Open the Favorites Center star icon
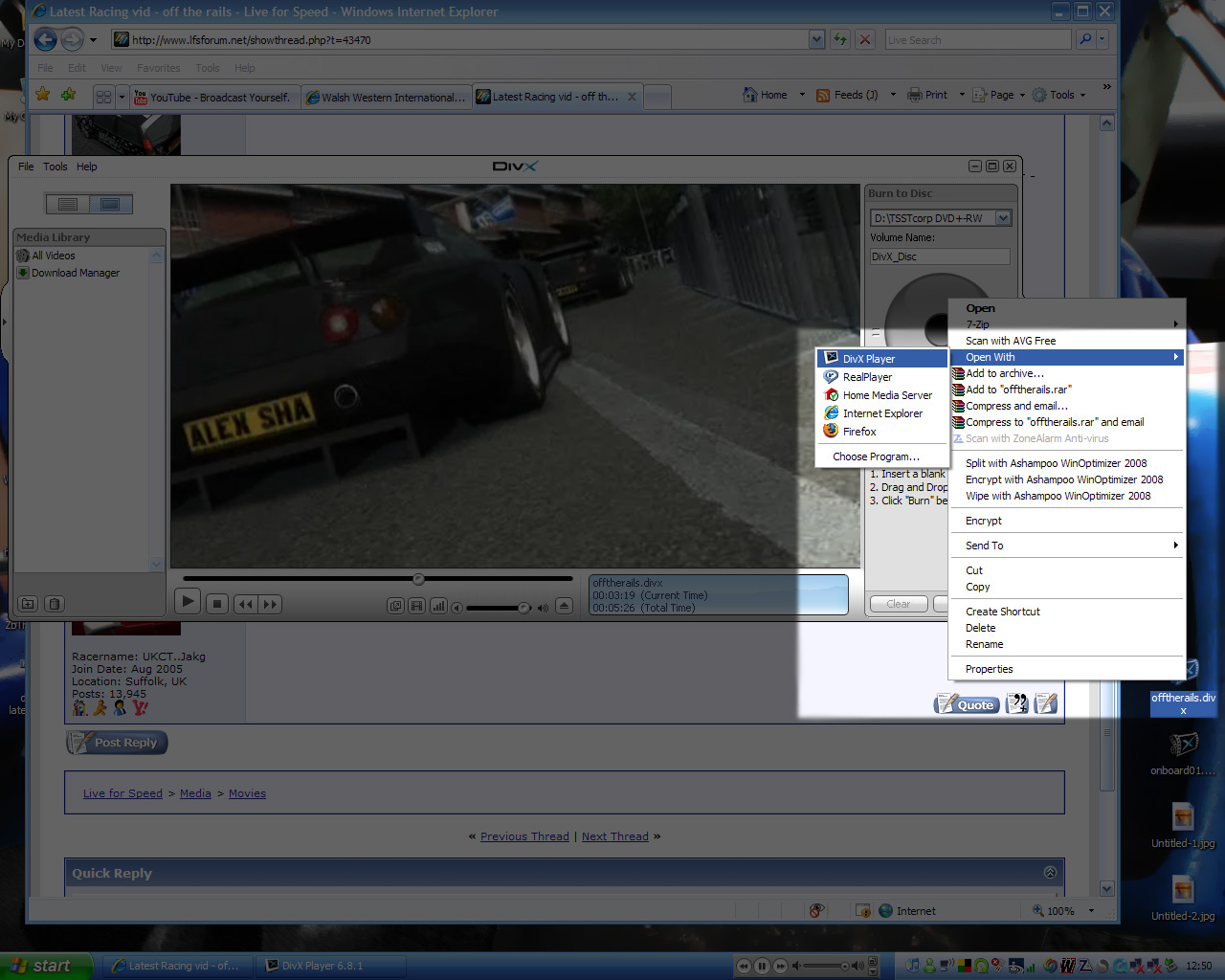This screenshot has height=980, width=1225. pos(42,94)
